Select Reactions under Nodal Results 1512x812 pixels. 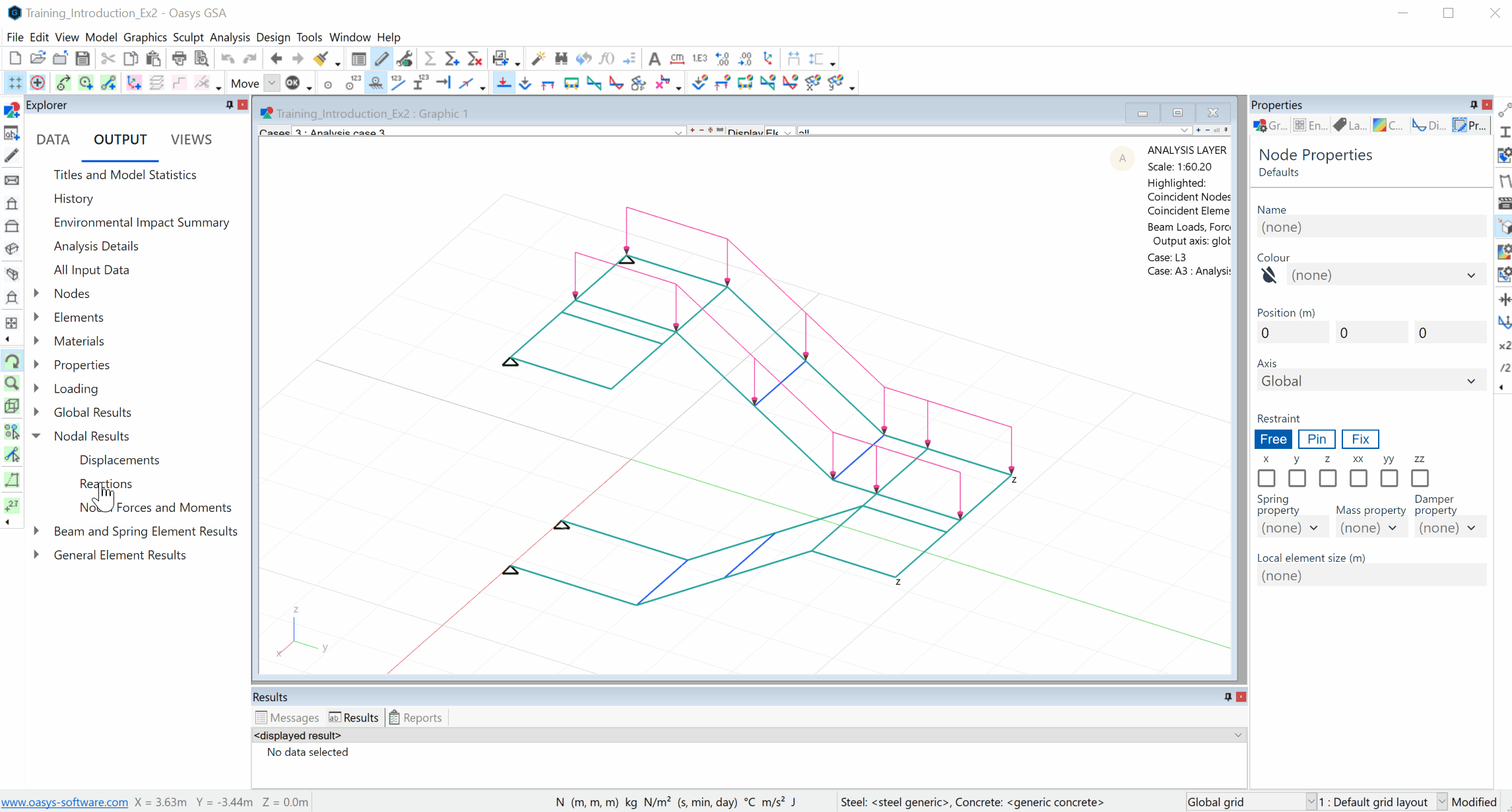coord(105,483)
